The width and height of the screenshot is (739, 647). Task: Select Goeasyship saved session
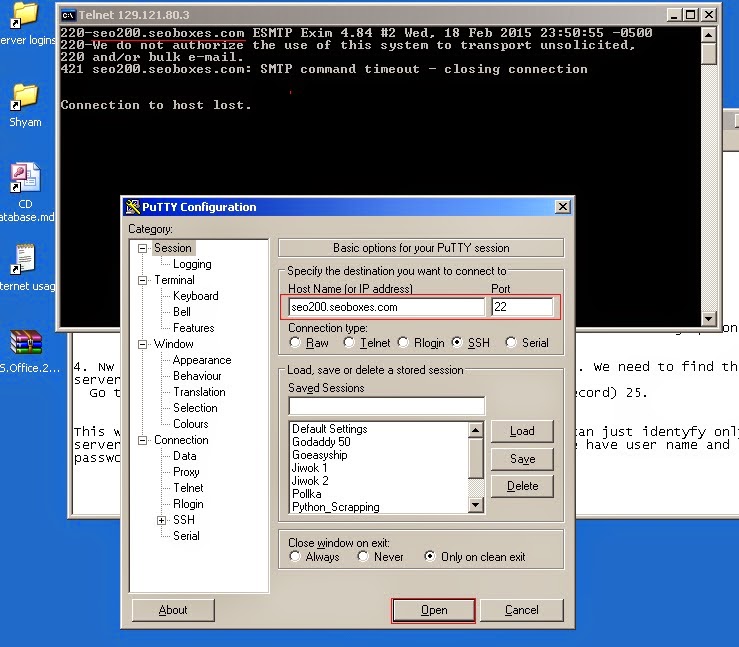click(320, 455)
